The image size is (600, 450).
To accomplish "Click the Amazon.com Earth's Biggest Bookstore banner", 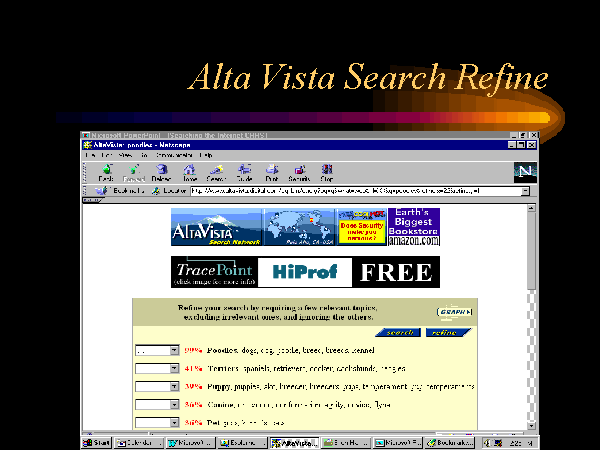I will click(414, 227).
